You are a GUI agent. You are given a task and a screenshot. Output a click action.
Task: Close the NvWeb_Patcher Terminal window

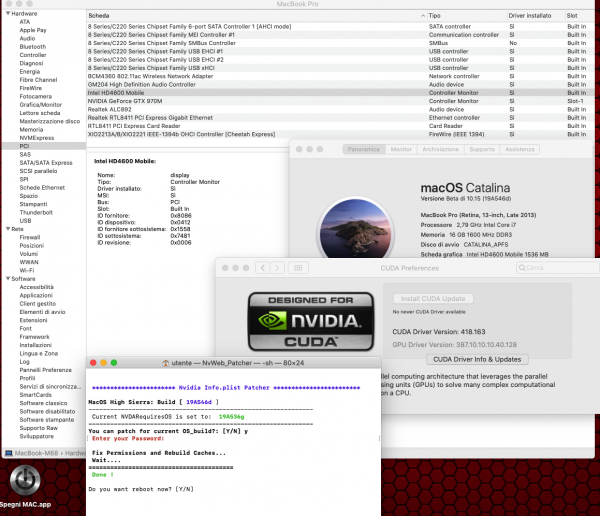93,363
